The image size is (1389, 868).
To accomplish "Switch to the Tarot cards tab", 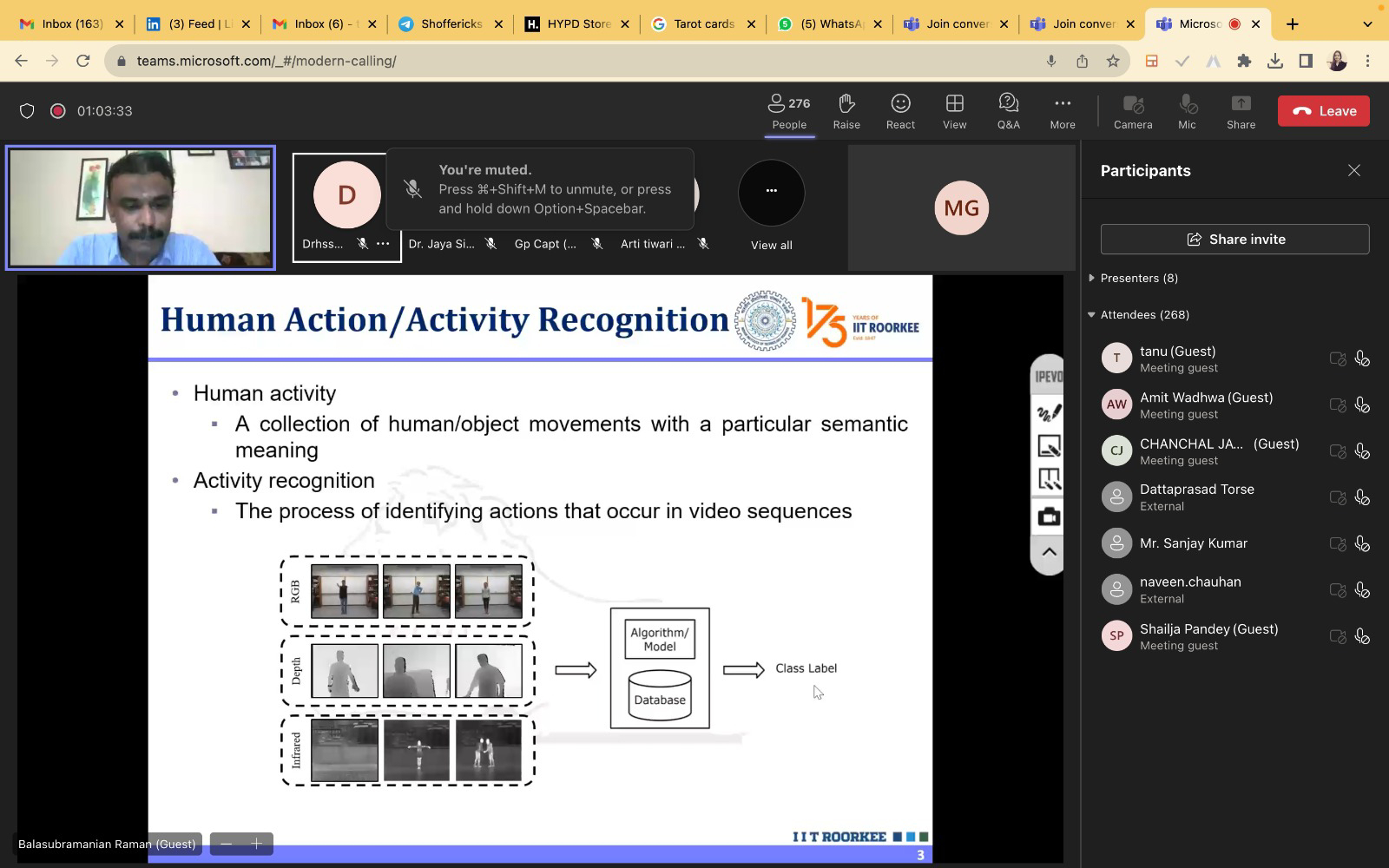I will tap(704, 24).
